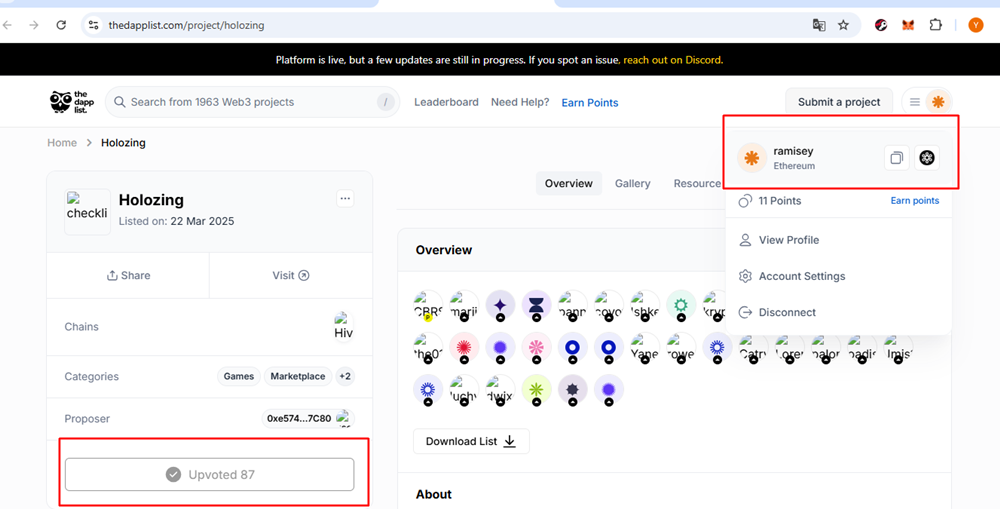Click the browser forward arrow
1000x509 pixels.
point(34,25)
